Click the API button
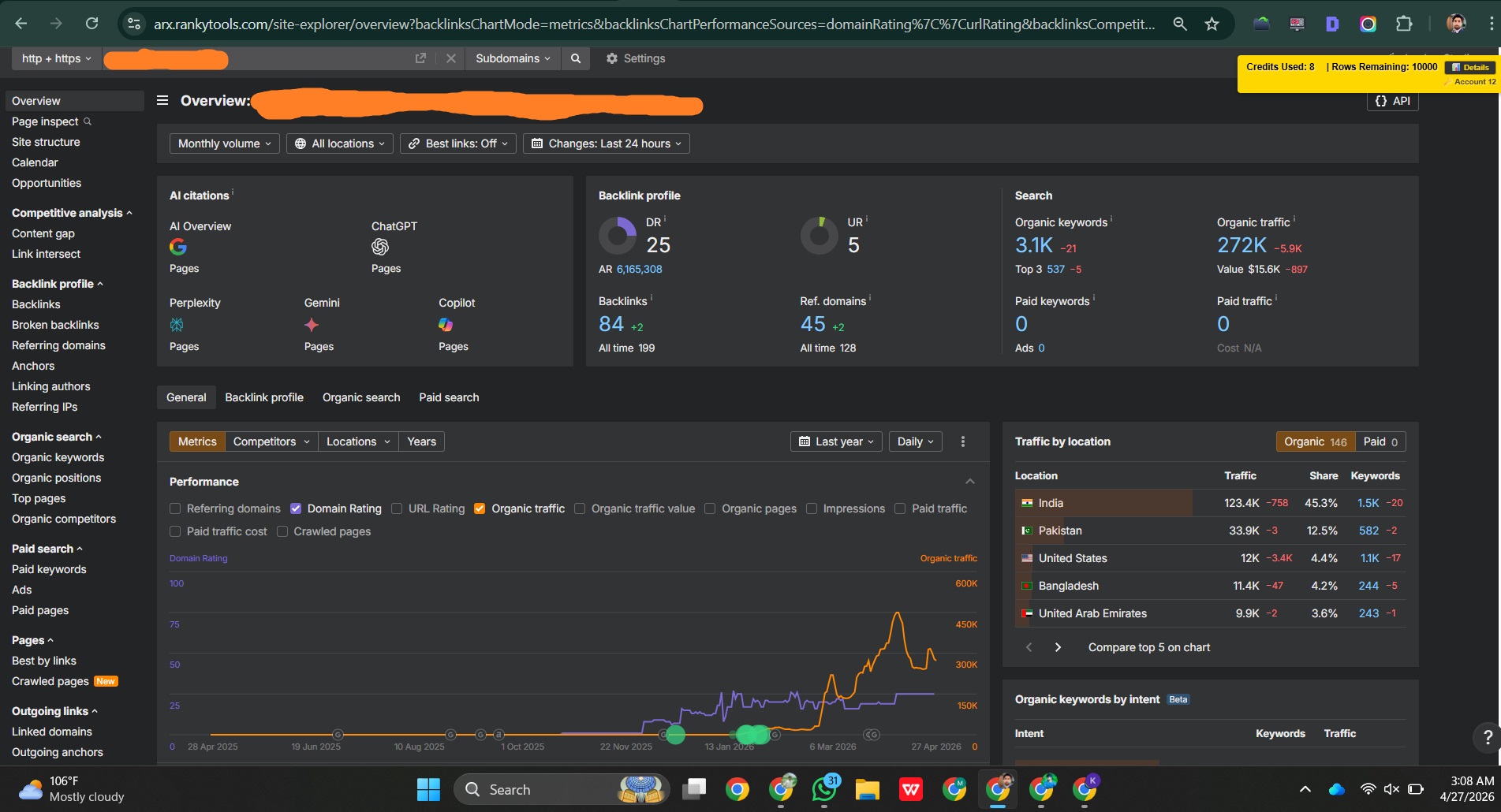This screenshot has width=1501, height=812. coord(1392,101)
